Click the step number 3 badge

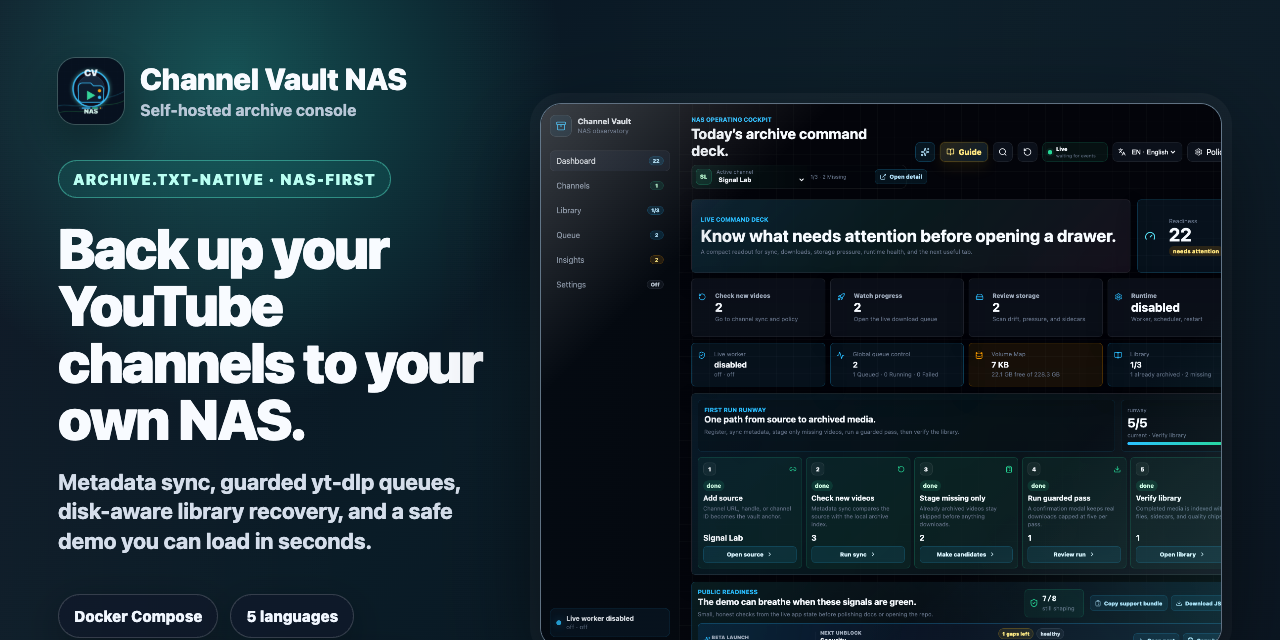tap(926, 469)
